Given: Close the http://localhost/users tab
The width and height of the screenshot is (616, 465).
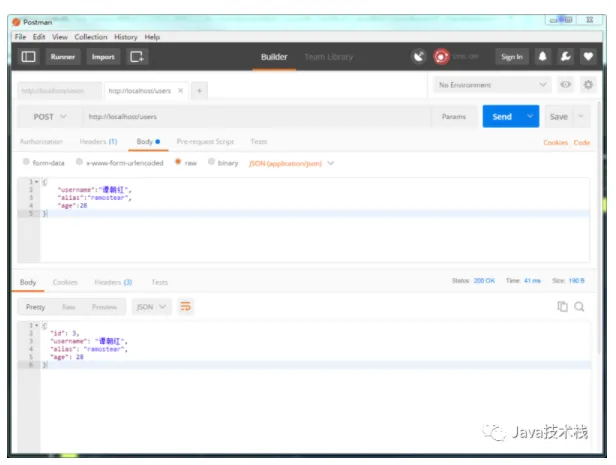Looking at the screenshot, I should (180, 91).
